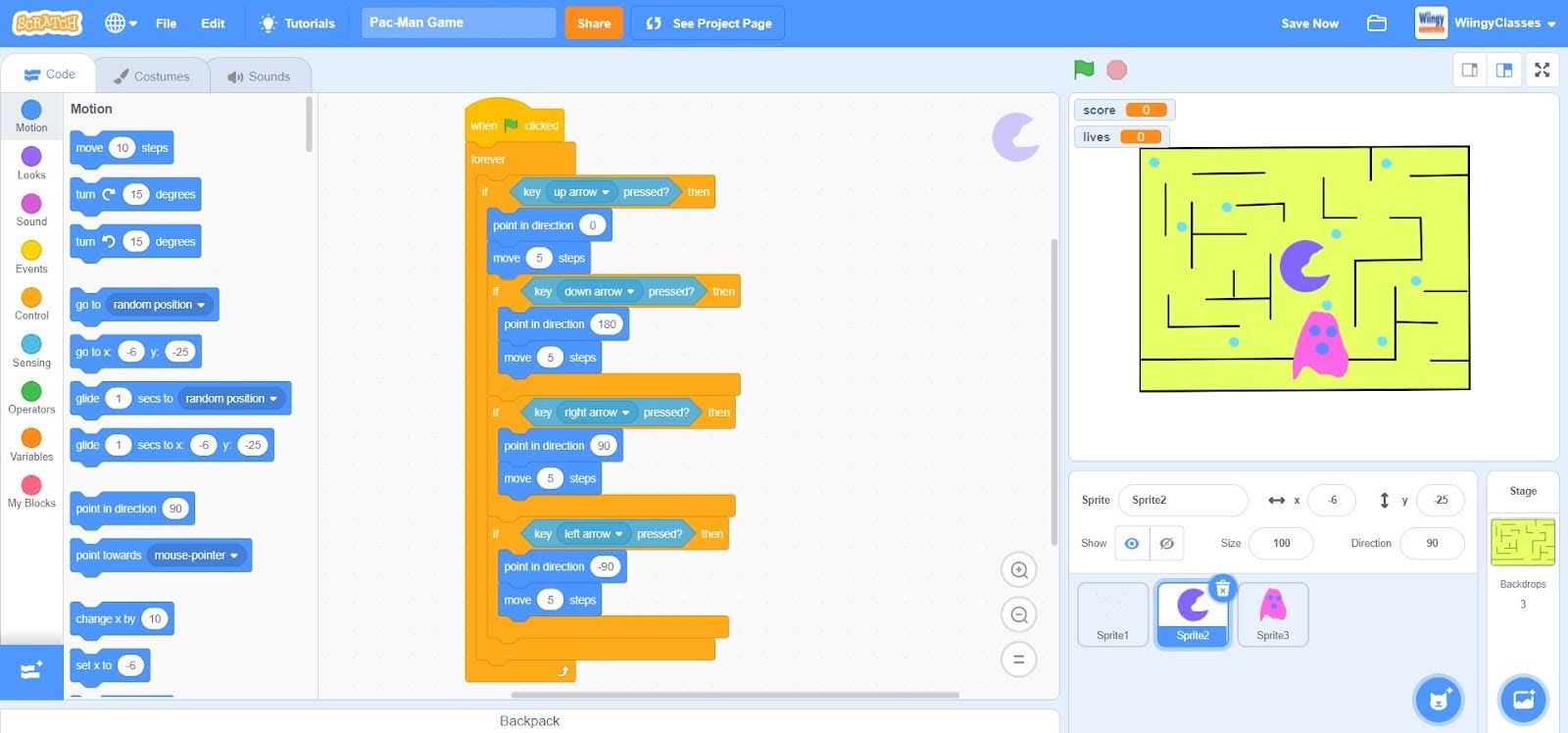1568x733 pixels.
Task: Select Sprite1 thumbnail
Action: coord(1112,614)
